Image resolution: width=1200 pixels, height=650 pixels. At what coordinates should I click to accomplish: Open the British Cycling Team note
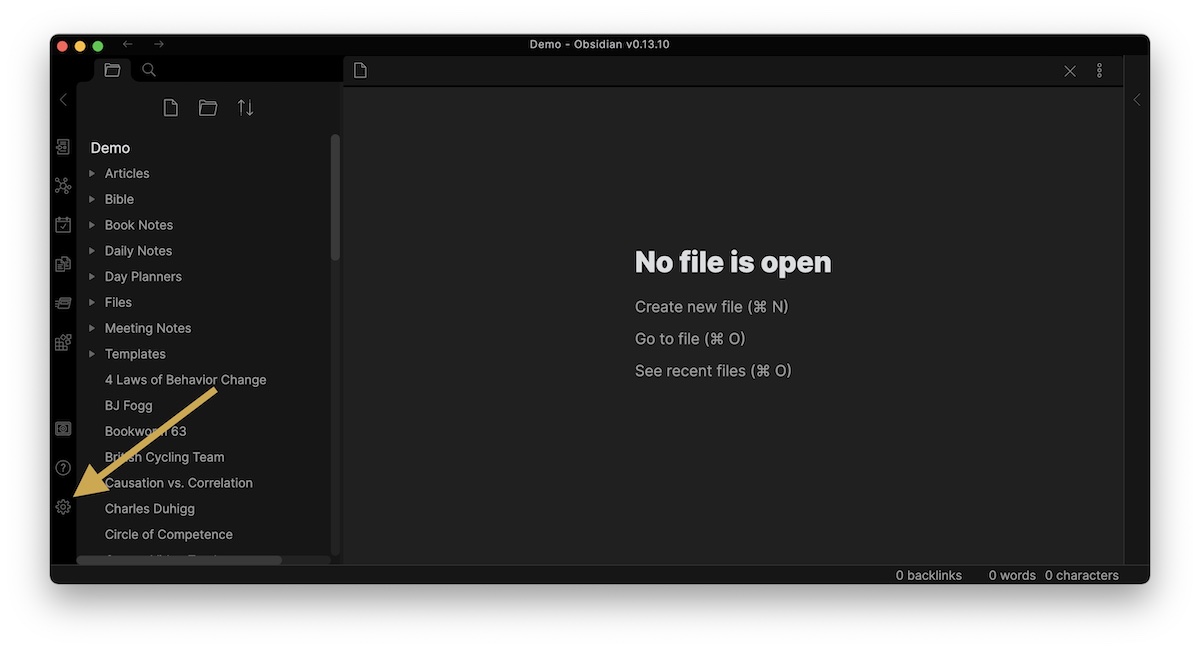click(x=165, y=457)
